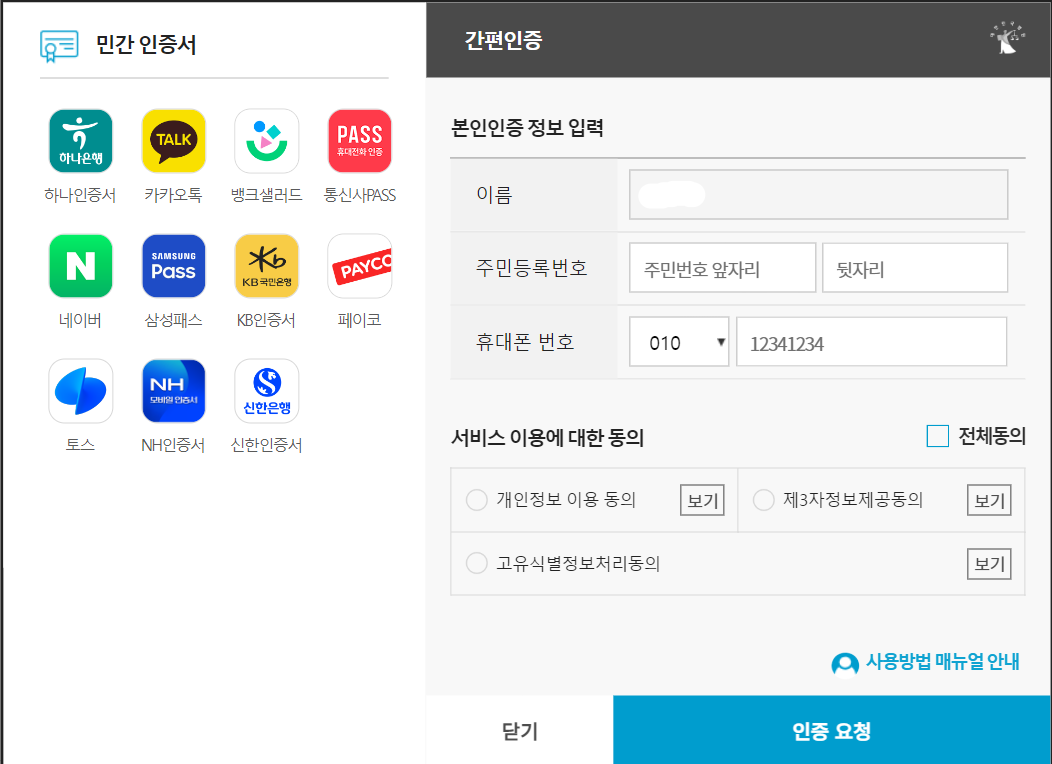Click the 제3자정보제공동의 label text
1052x764 pixels.
(853, 500)
